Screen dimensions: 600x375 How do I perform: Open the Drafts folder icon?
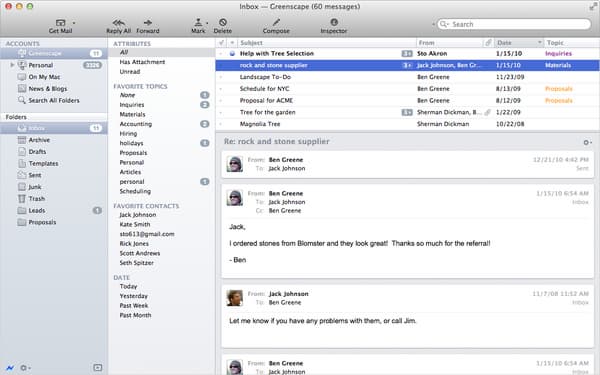(x=22, y=152)
